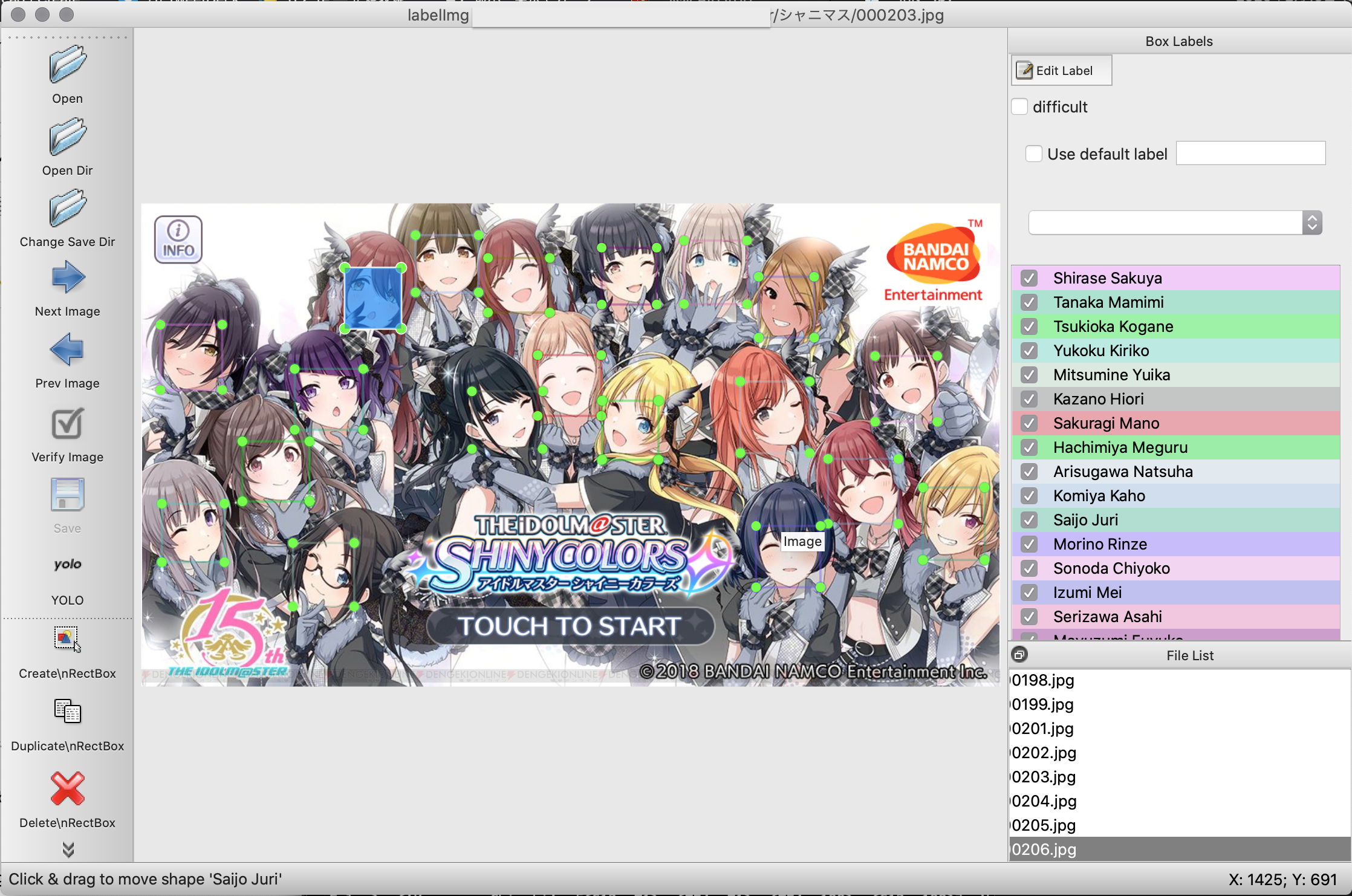Toggle Kazano Hiori checkbox

point(1029,399)
